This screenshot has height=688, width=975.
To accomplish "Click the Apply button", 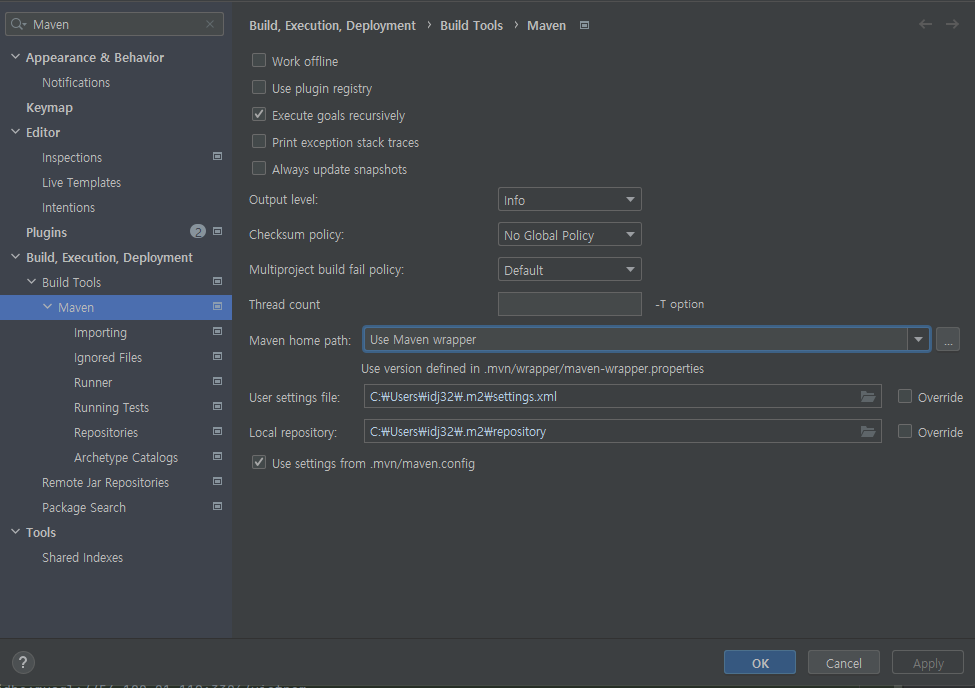I will tap(928, 662).
